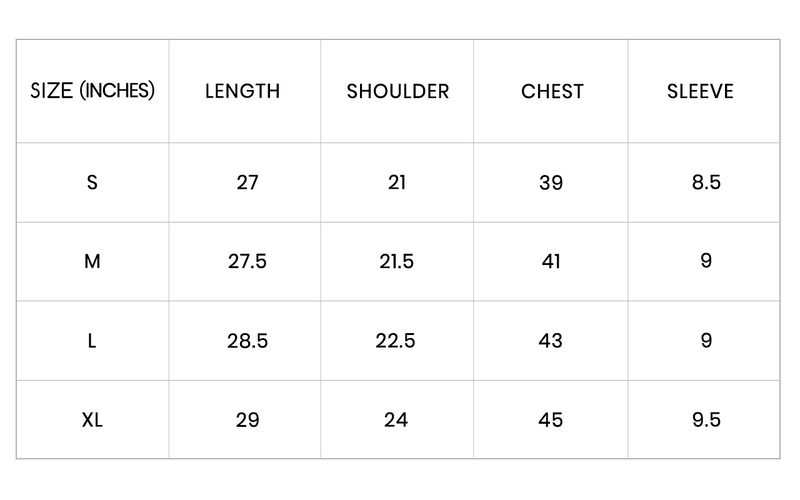Click chest value 39 in S row

click(551, 183)
